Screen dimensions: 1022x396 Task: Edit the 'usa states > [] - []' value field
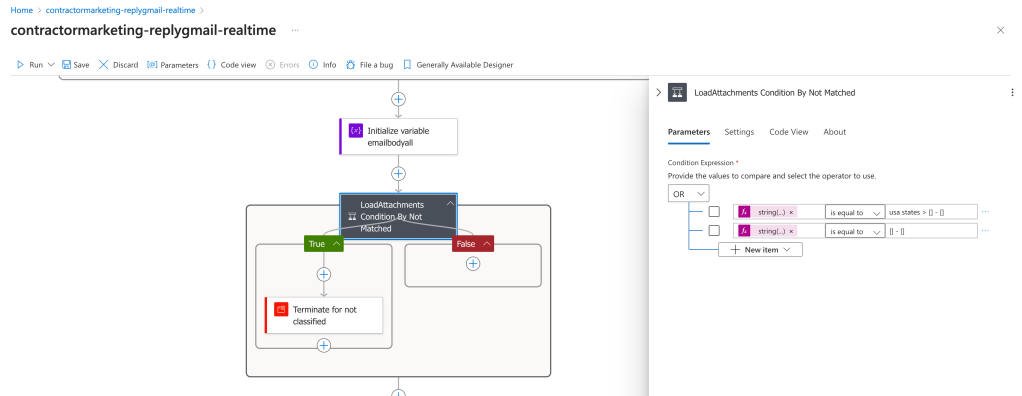click(932, 212)
